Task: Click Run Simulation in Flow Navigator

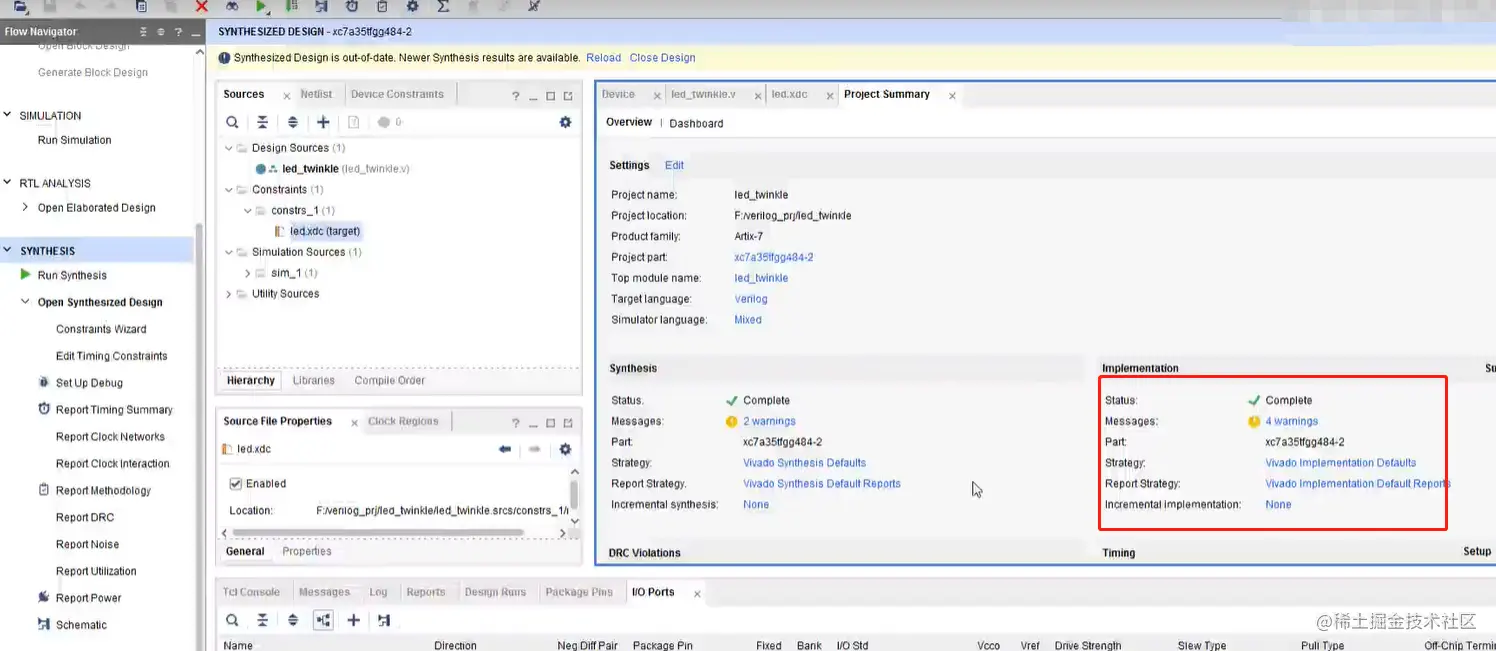Action: 74,140
